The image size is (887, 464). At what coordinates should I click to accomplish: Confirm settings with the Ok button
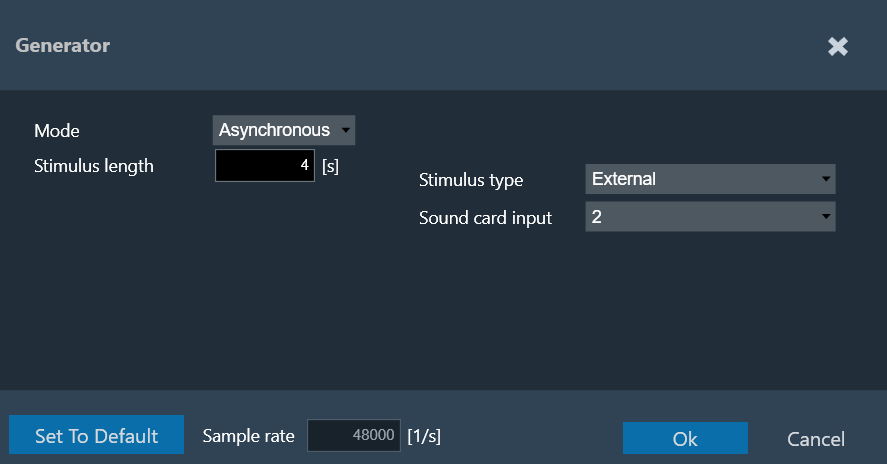click(685, 438)
